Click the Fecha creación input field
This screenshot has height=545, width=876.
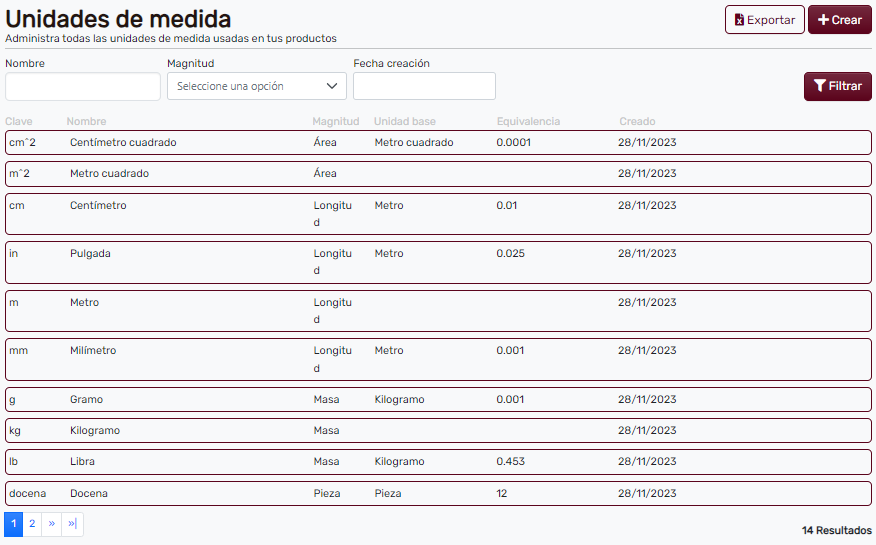pyautogui.click(x=424, y=86)
